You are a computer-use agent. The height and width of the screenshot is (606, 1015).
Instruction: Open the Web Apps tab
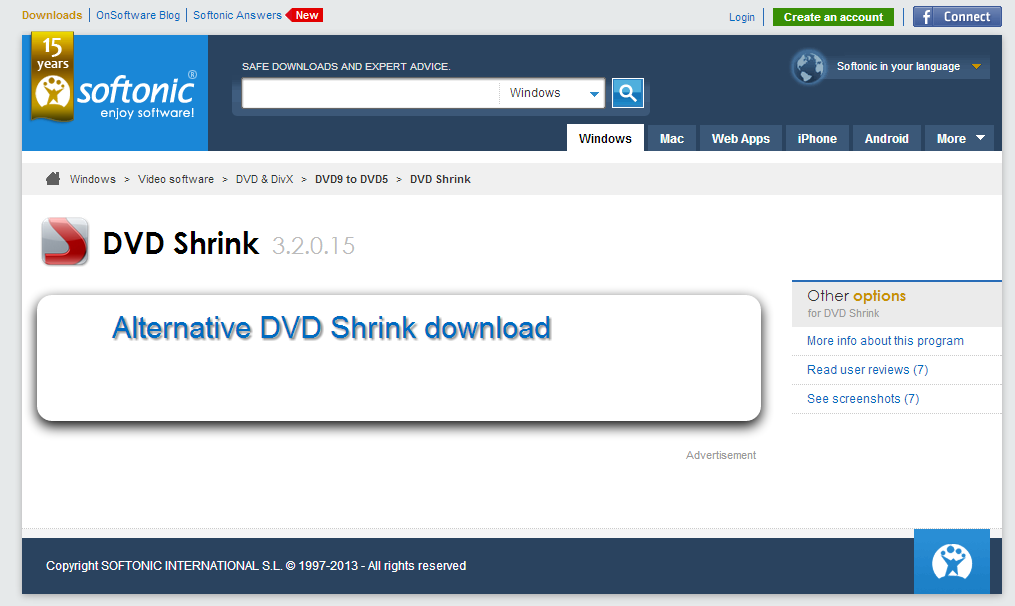pyautogui.click(x=741, y=139)
